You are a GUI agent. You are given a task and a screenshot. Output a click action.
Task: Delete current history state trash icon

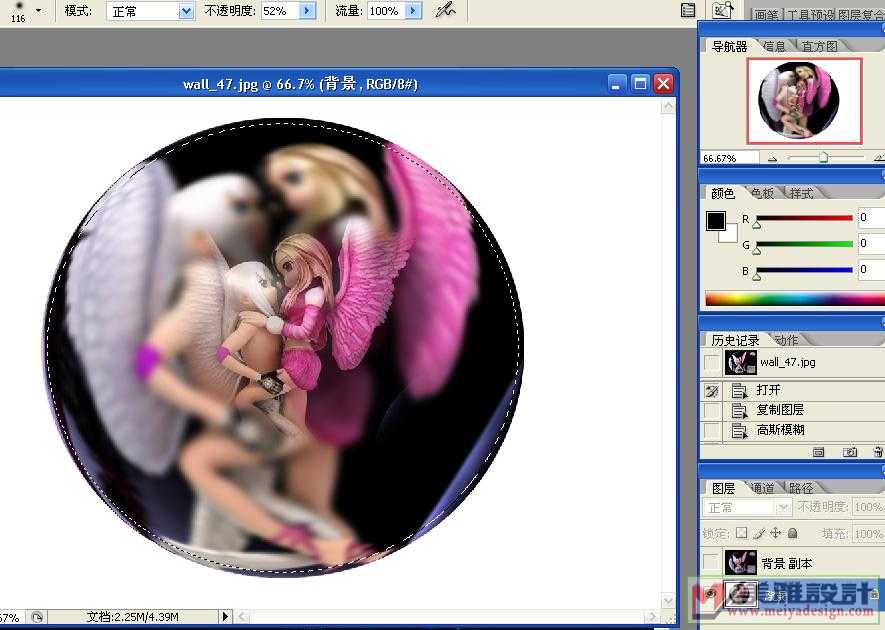878,452
